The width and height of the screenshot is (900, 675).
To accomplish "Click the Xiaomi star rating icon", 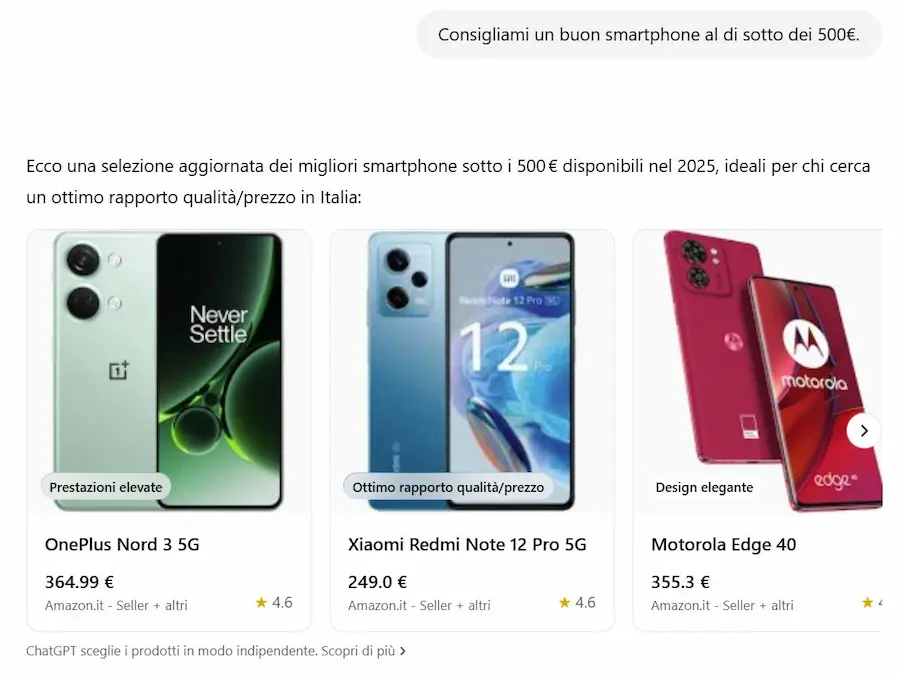I will [564, 602].
